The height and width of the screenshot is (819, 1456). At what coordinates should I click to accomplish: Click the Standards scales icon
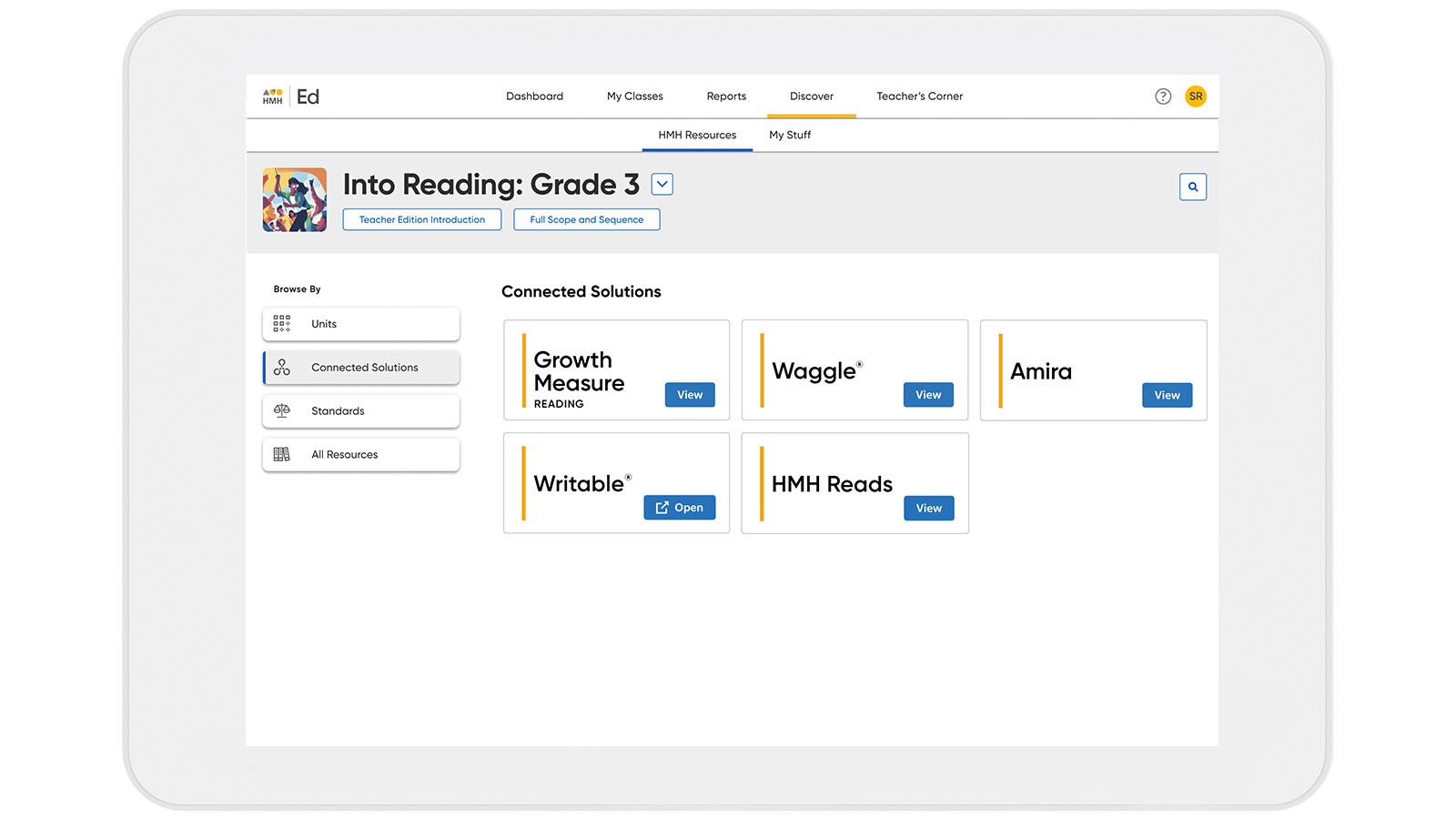tap(282, 411)
